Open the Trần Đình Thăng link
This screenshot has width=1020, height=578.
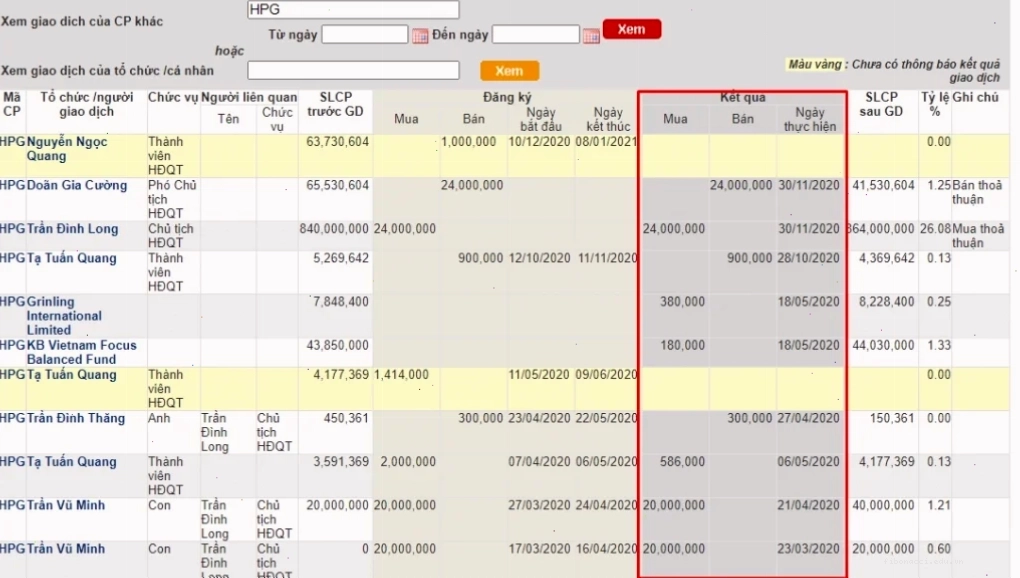(x=75, y=418)
